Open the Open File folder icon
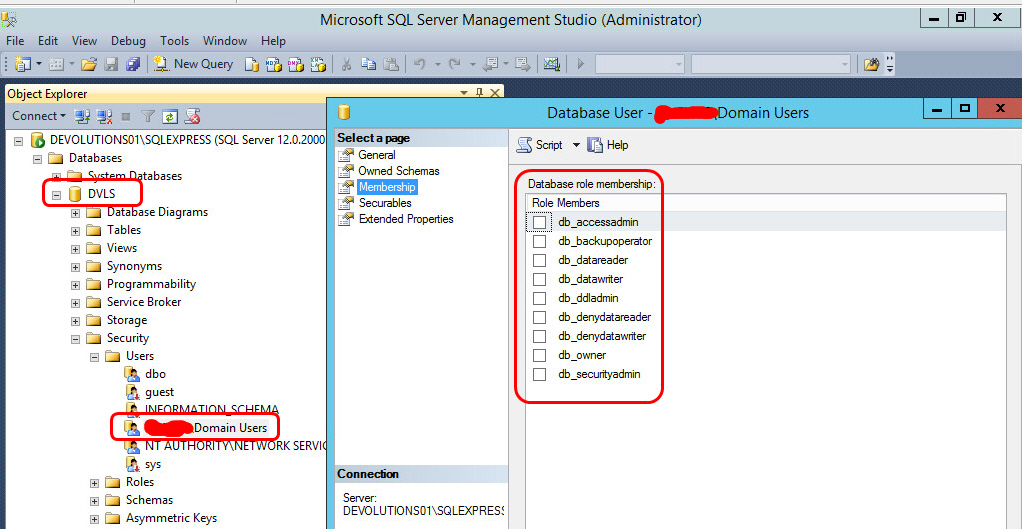The height and width of the screenshot is (529, 1022). click(x=89, y=64)
